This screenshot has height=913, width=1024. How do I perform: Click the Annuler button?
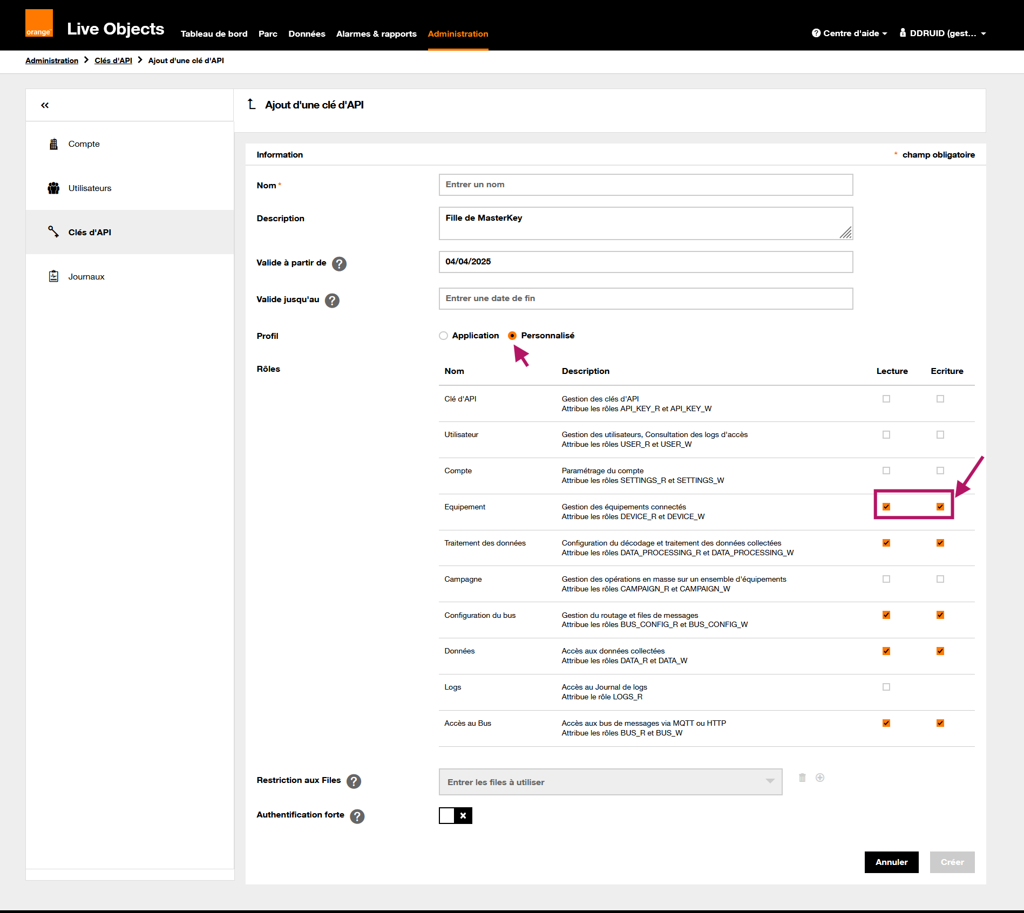click(891, 862)
